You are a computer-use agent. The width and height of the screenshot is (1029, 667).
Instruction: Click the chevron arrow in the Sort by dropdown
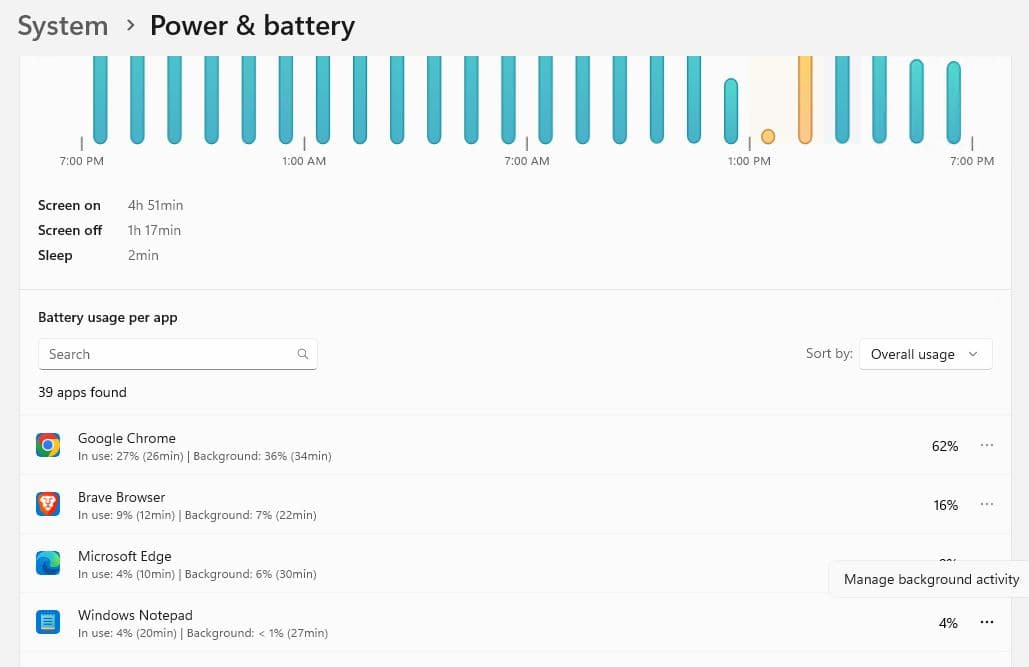(973, 355)
